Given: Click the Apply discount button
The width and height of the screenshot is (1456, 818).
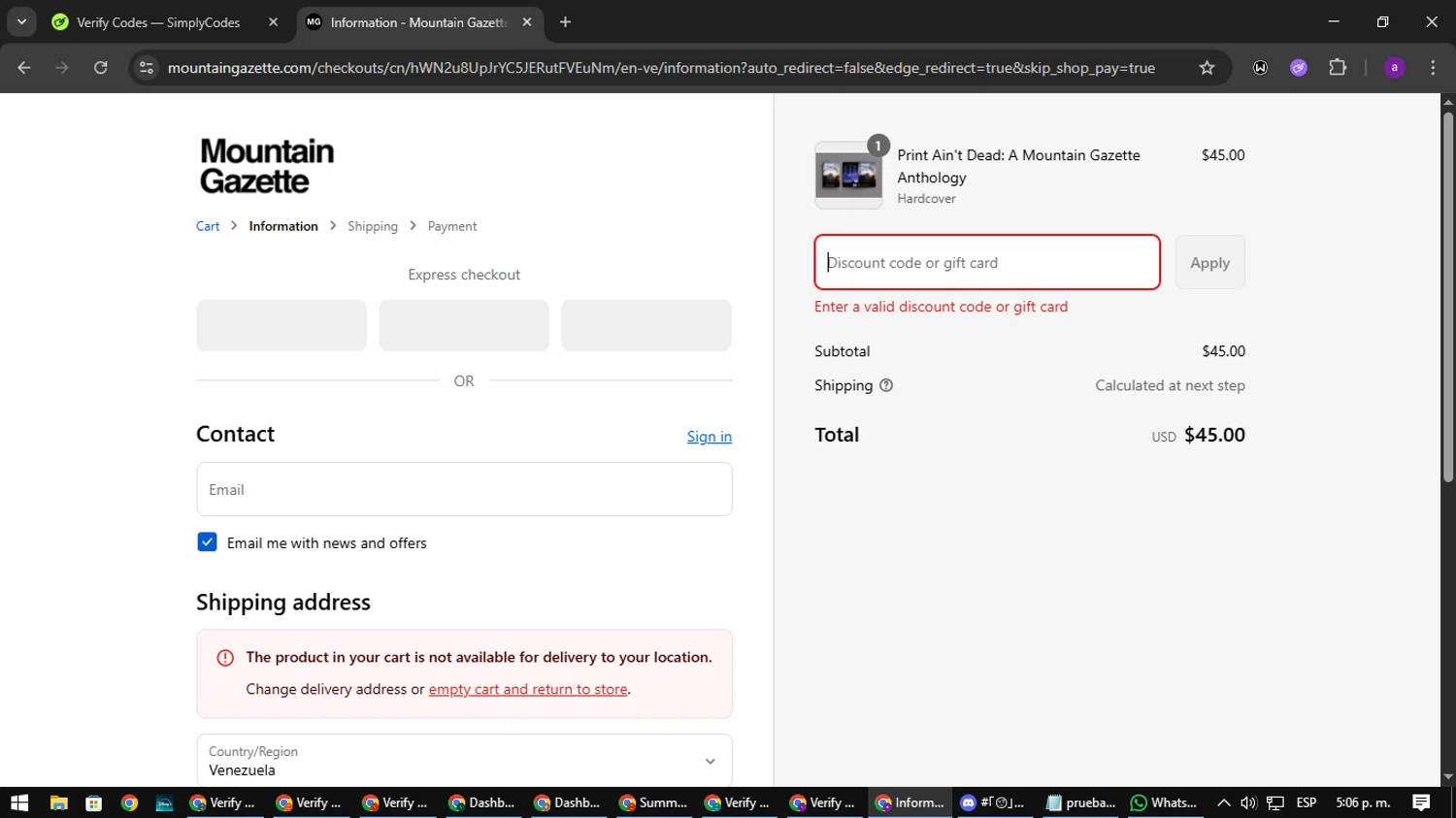Looking at the screenshot, I should [x=1209, y=262].
